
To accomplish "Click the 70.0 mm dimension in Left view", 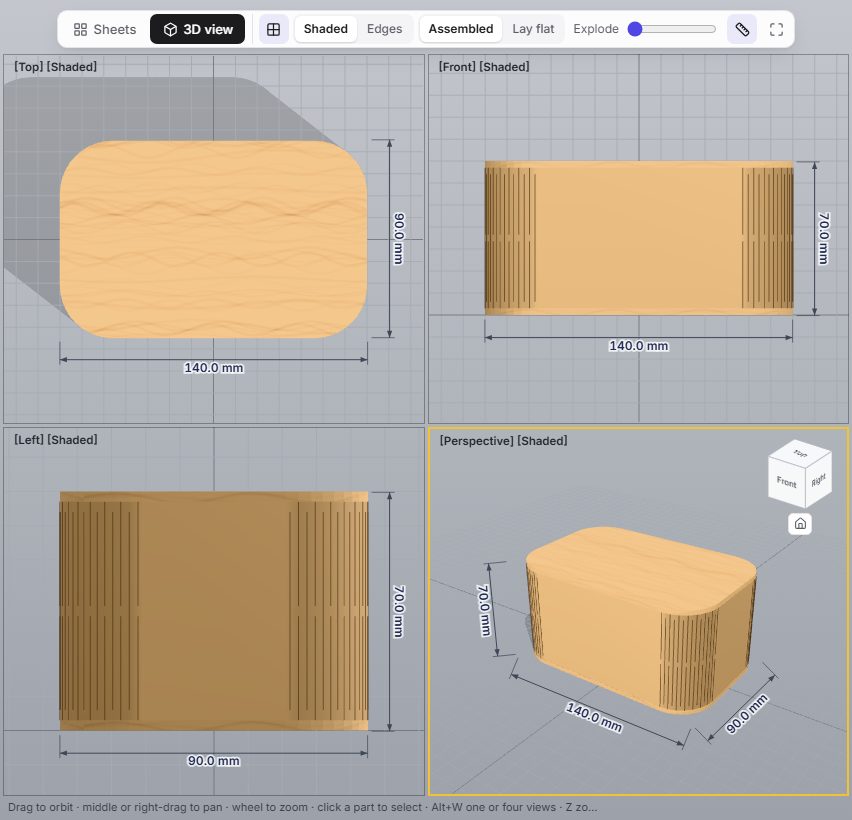I will tap(398, 611).
